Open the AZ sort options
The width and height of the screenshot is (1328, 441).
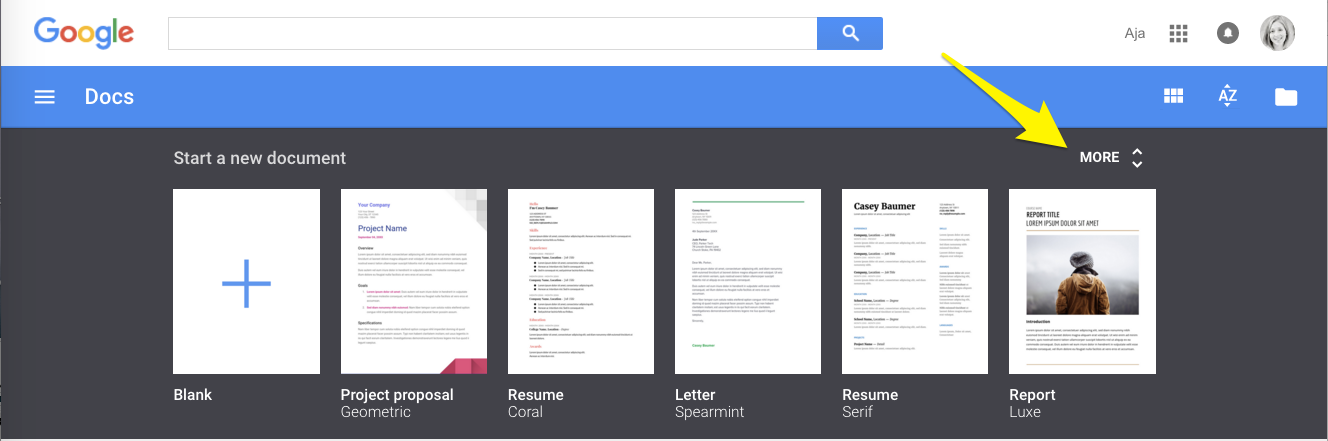pyautogui.click(x=1228, y=96)
